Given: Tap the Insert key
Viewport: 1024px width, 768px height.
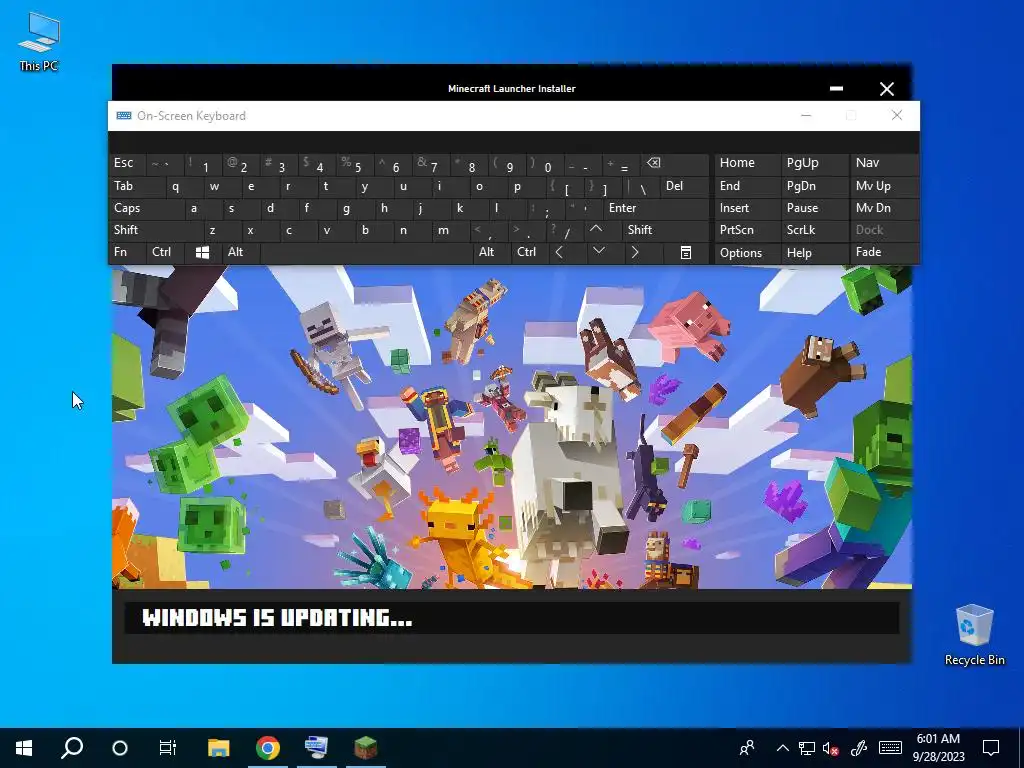Looking at the screenshot, I should pos(746,208).
